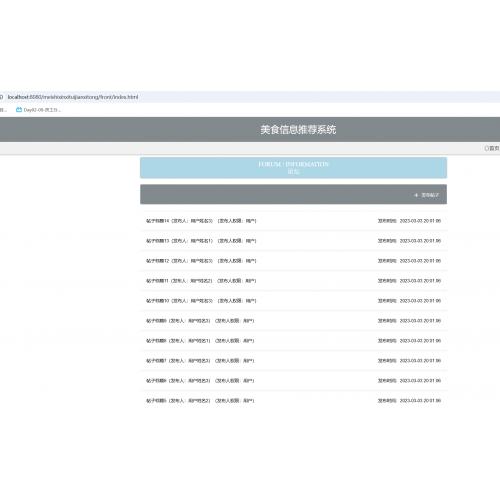The image size is (500, 500).
Task: Click the 发布时间 of post 帖子标题5
Action: 409,401
